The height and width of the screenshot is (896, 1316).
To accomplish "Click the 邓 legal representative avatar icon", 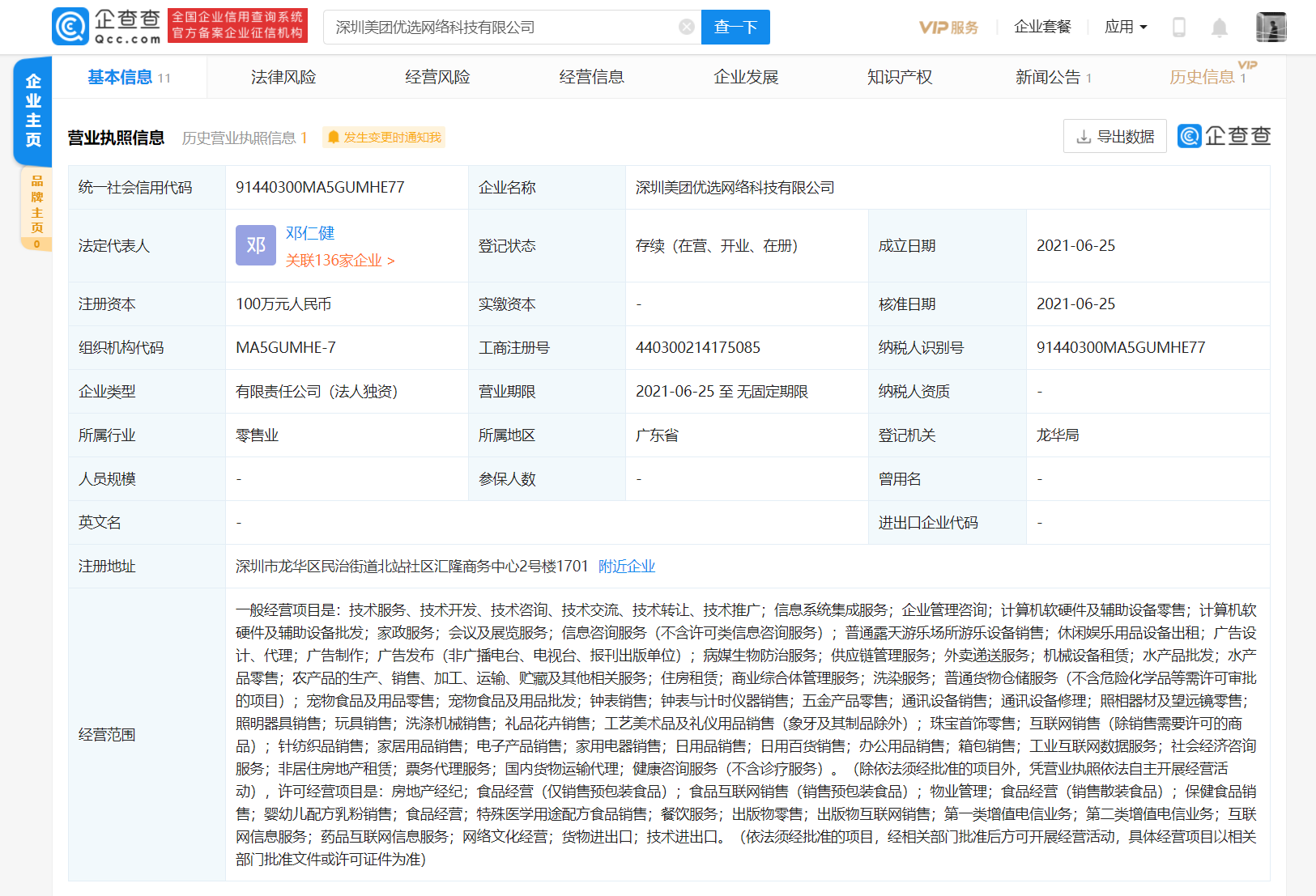I will click(x=256, y=245).
